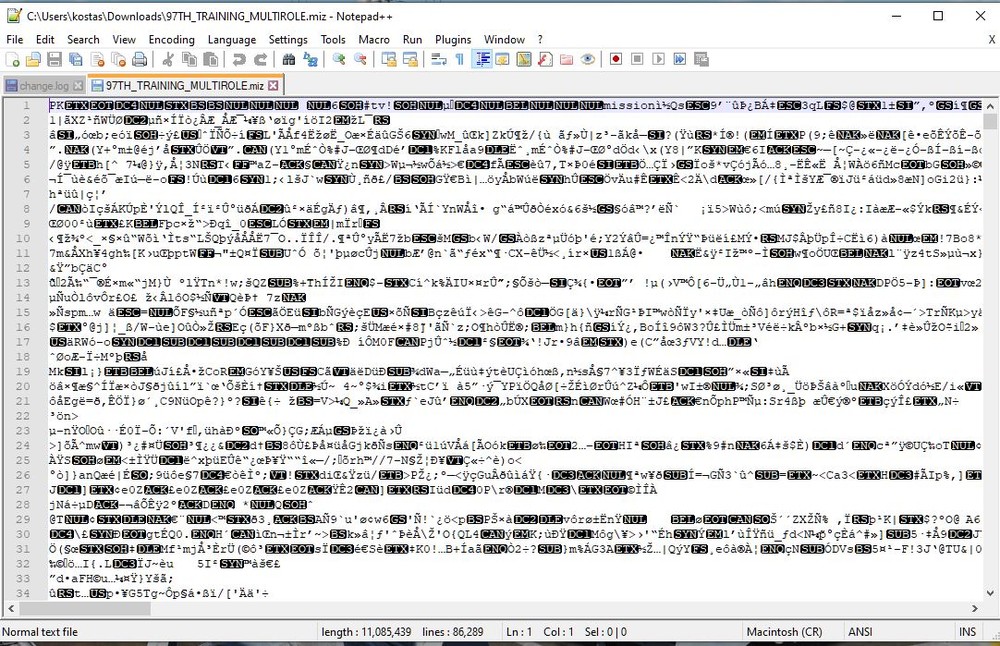This screenshot has height=646, width=1000.
Task: Print the document using the Print icon
Action: pyautogui.click(x=140, y=60)
